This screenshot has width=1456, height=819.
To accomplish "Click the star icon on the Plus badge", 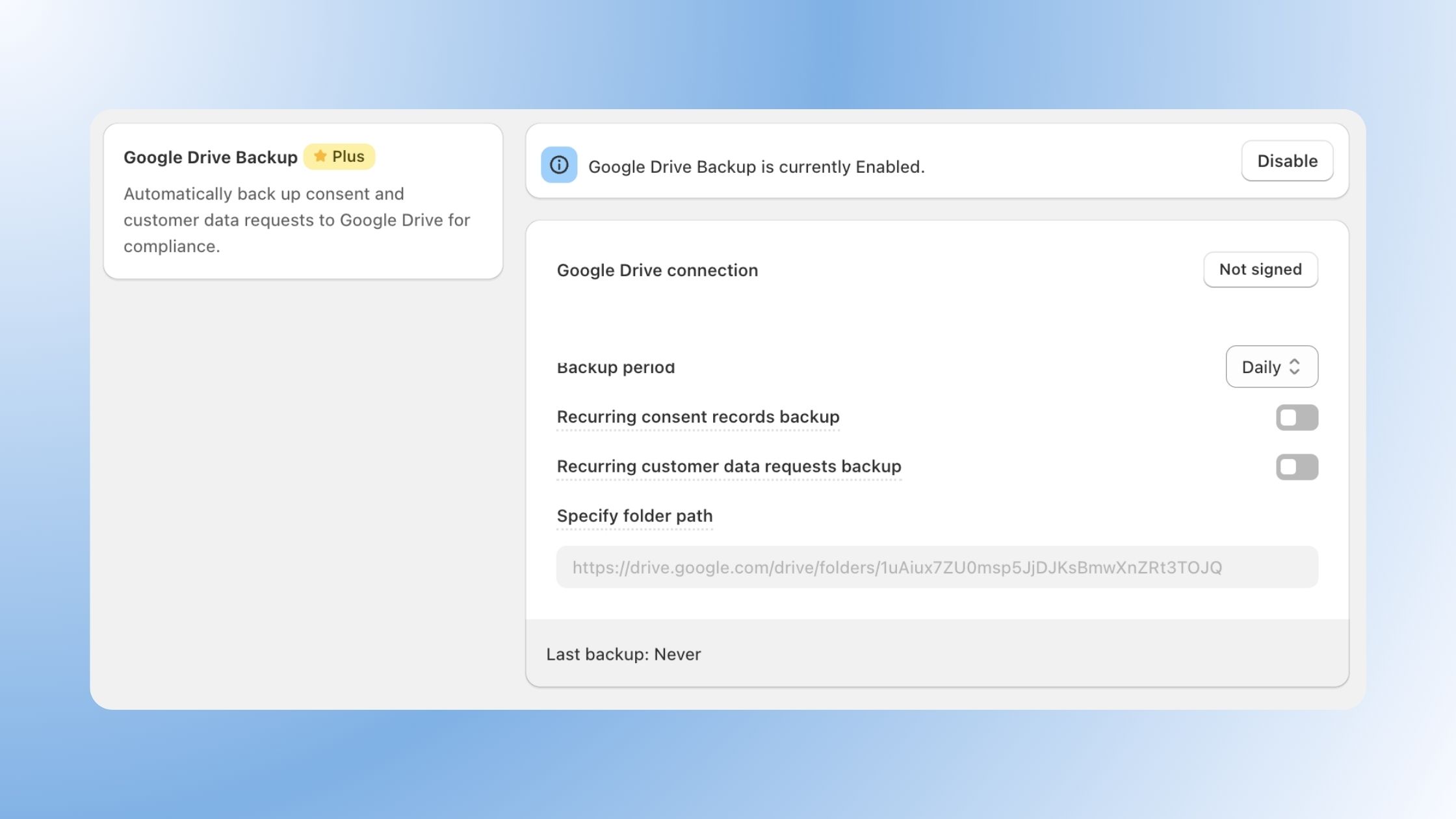I will (320, 156).
